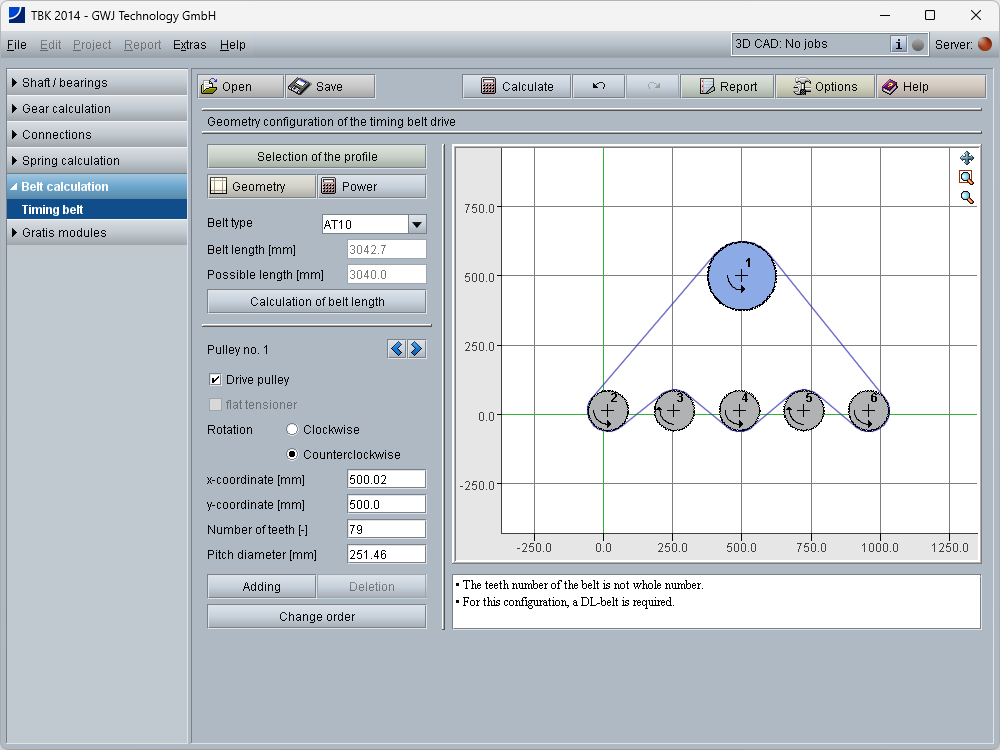Click the Save disk icon
This screenshot has width=1000, height=750.
tap(298, 87)
